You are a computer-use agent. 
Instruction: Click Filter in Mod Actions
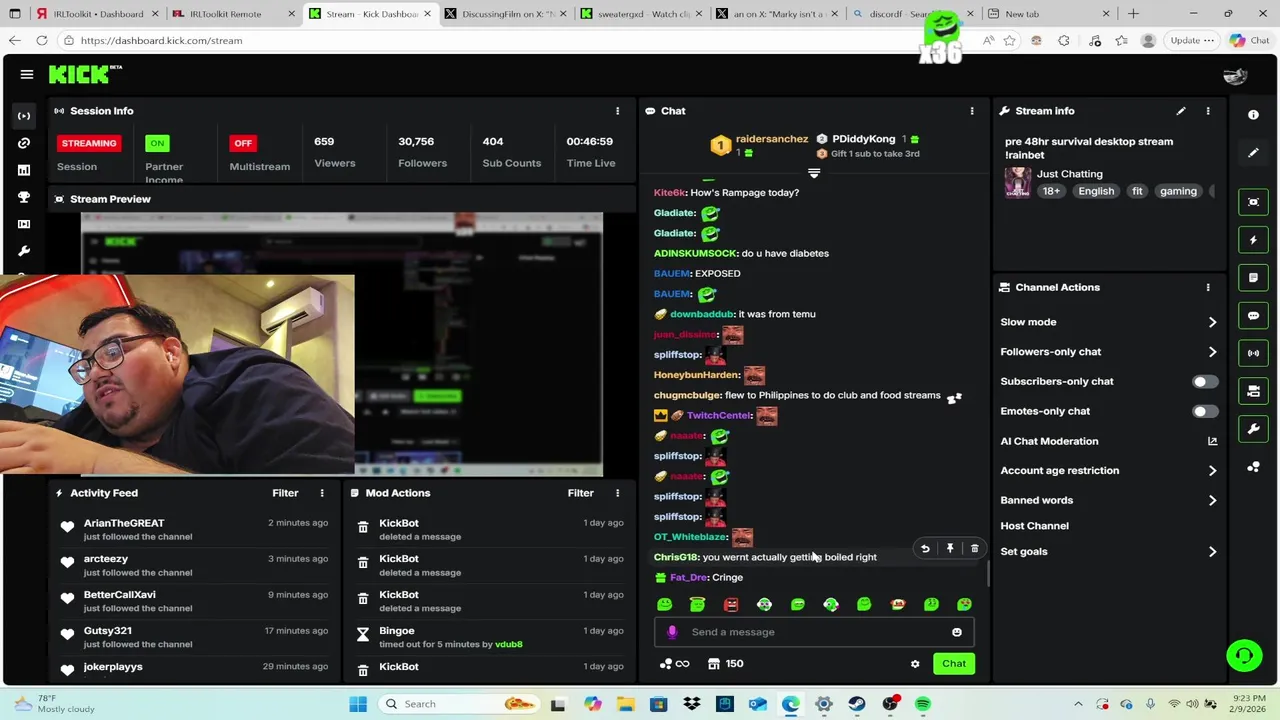(580, 493)
